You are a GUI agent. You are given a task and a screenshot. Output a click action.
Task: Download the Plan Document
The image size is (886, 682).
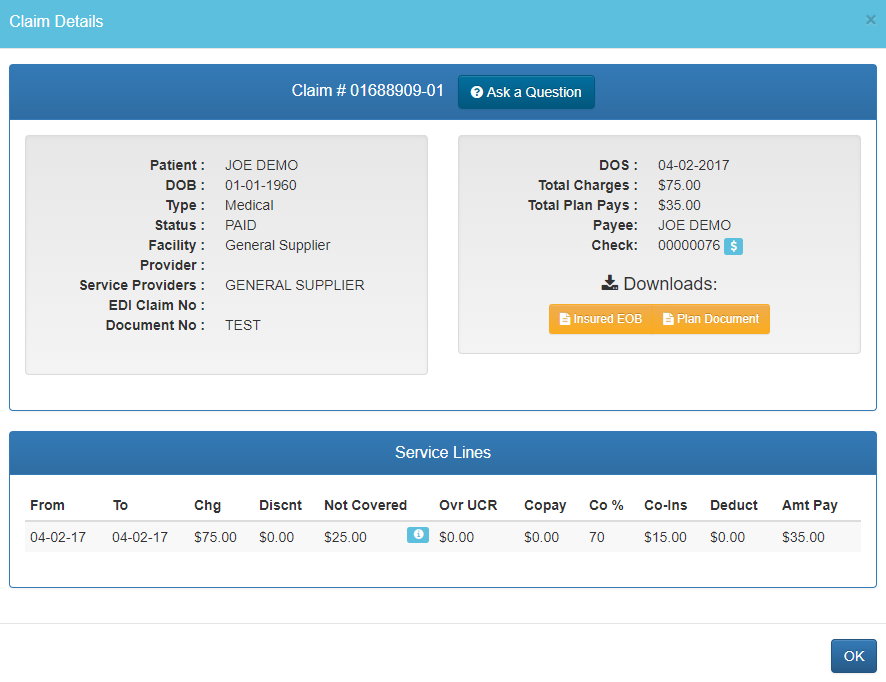pyautogui.click(x=711, y=319)
